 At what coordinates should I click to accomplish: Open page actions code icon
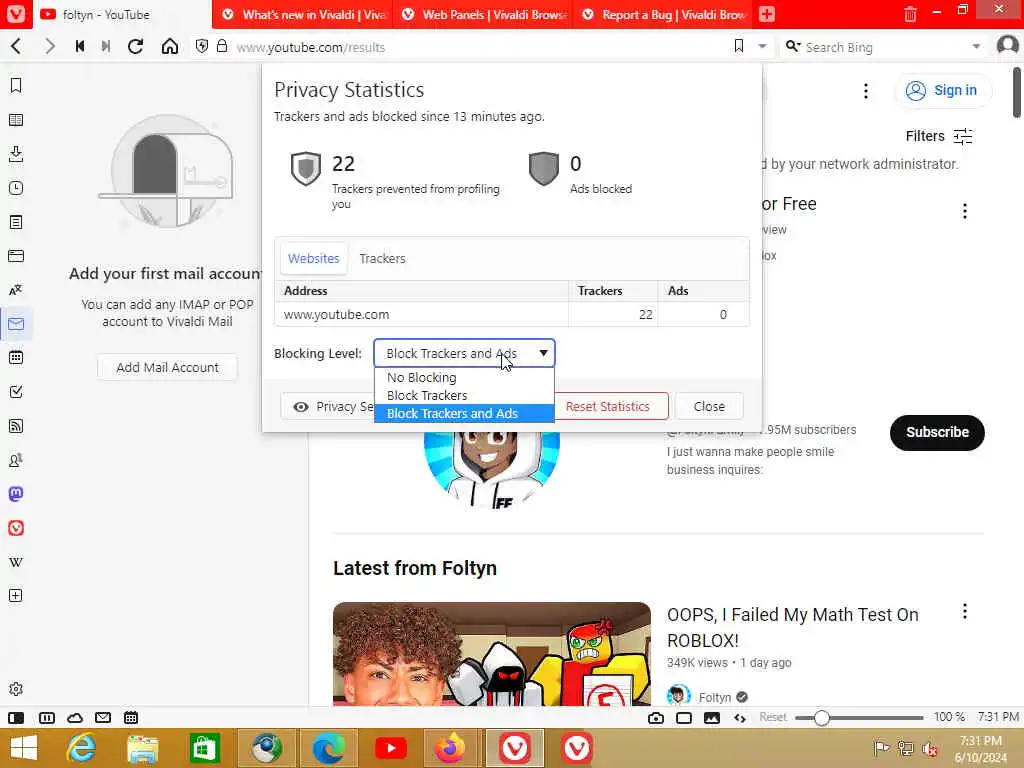740,718
